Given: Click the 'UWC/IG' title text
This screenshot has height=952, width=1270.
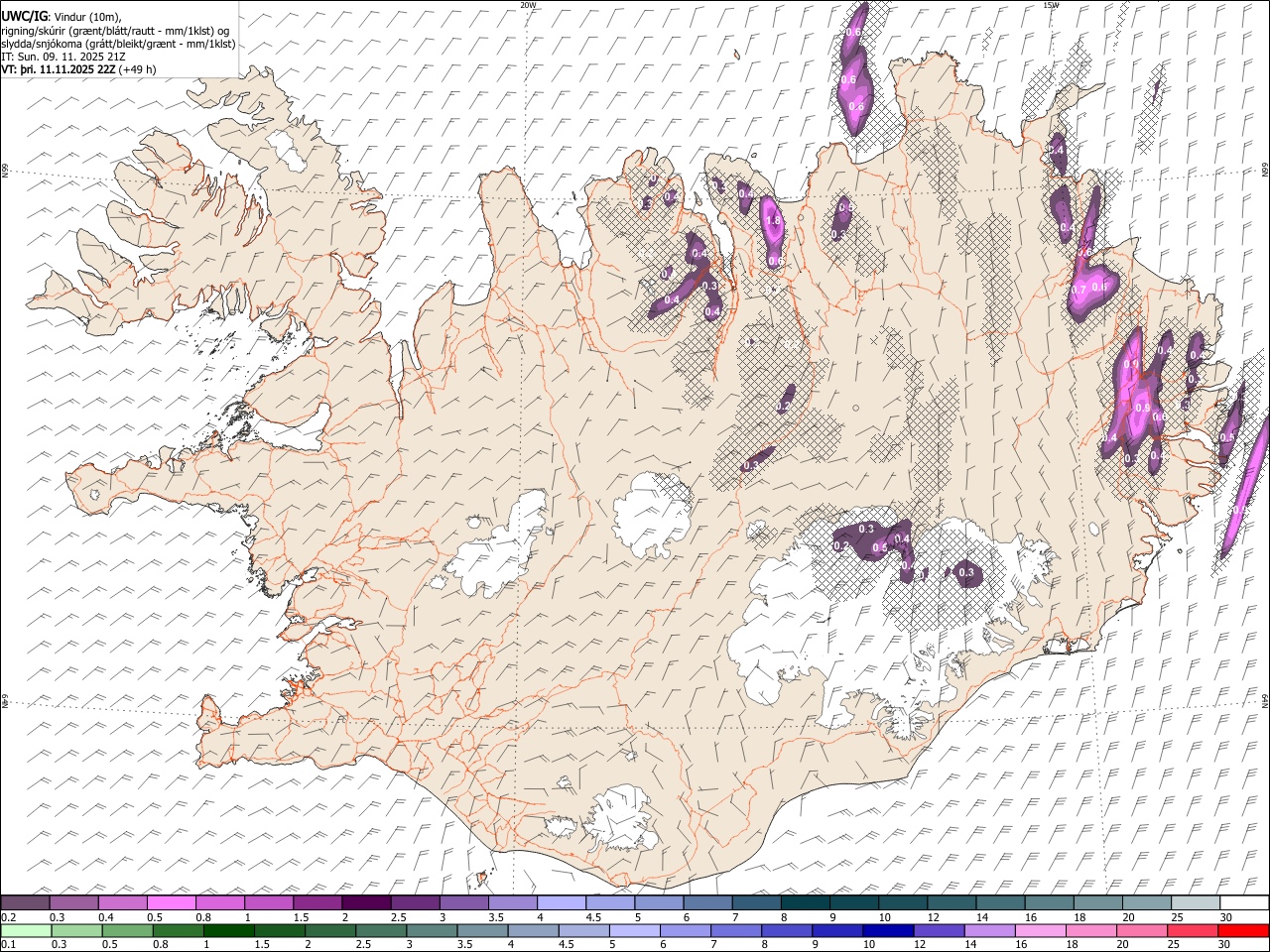Looking at the screenshot, I should click(24, 17).
